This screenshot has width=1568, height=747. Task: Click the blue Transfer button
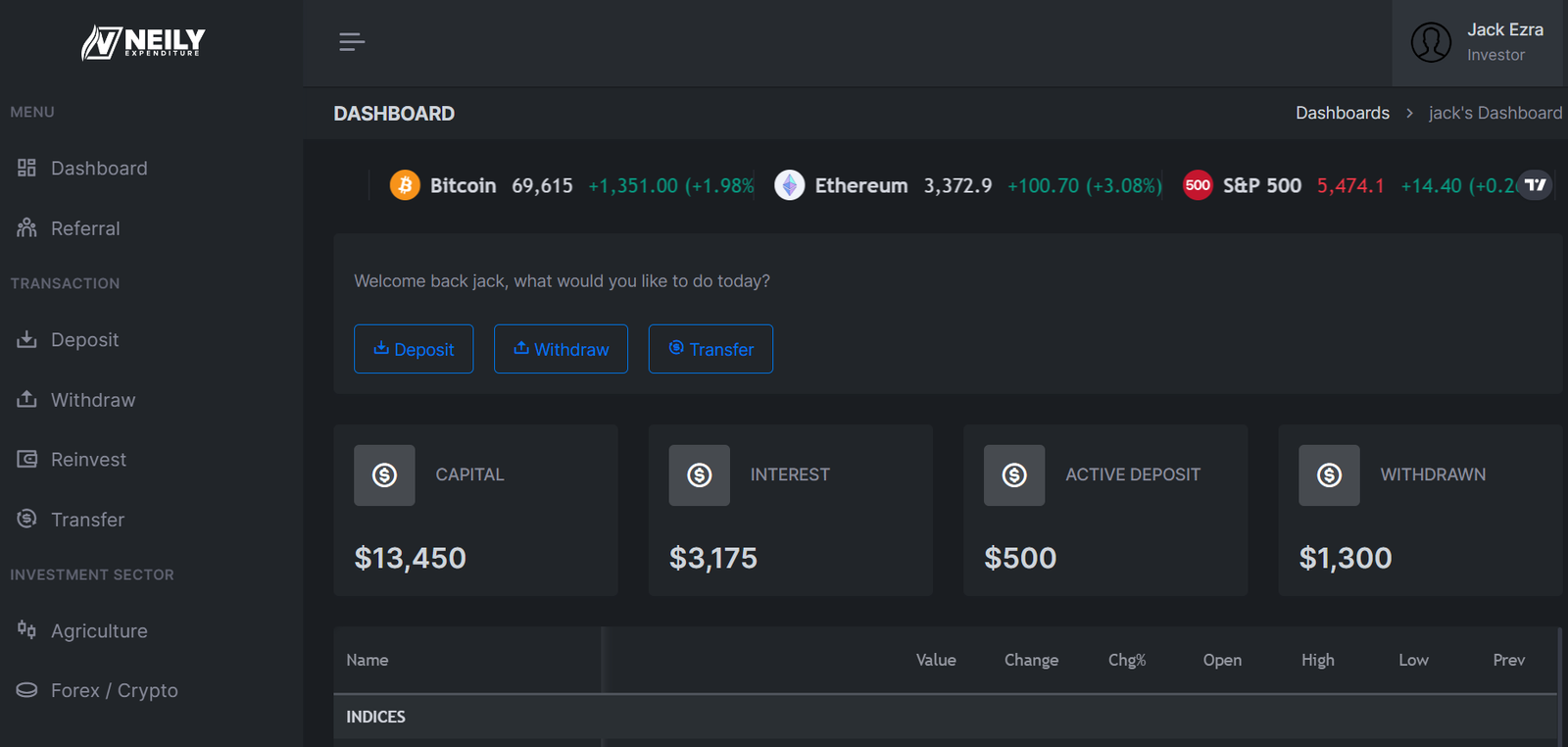coord(710,349)
